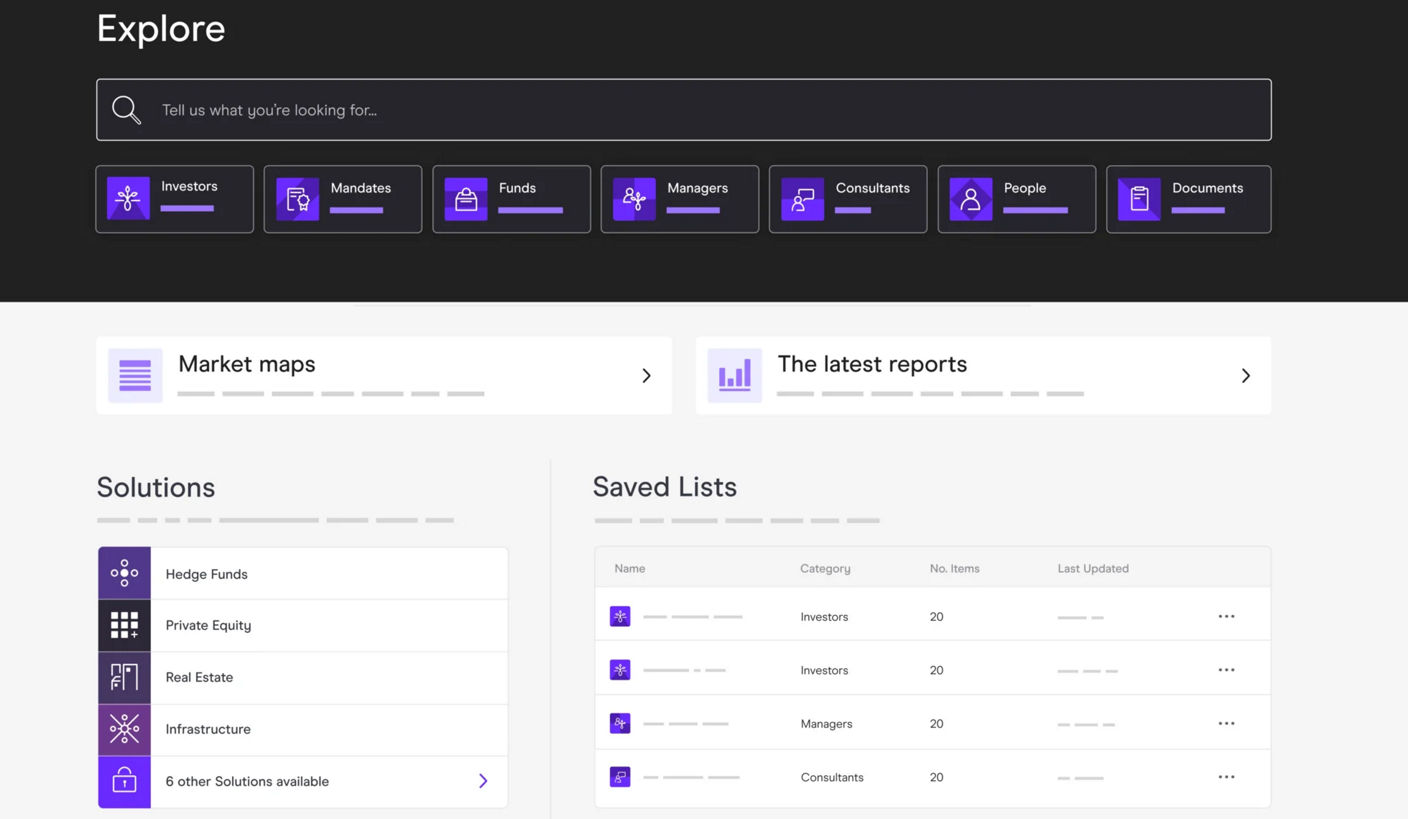This screenshot has height=819, width=1408.
Task: Expand 6 other Solutions available arrow
Action: coord(483,781)
